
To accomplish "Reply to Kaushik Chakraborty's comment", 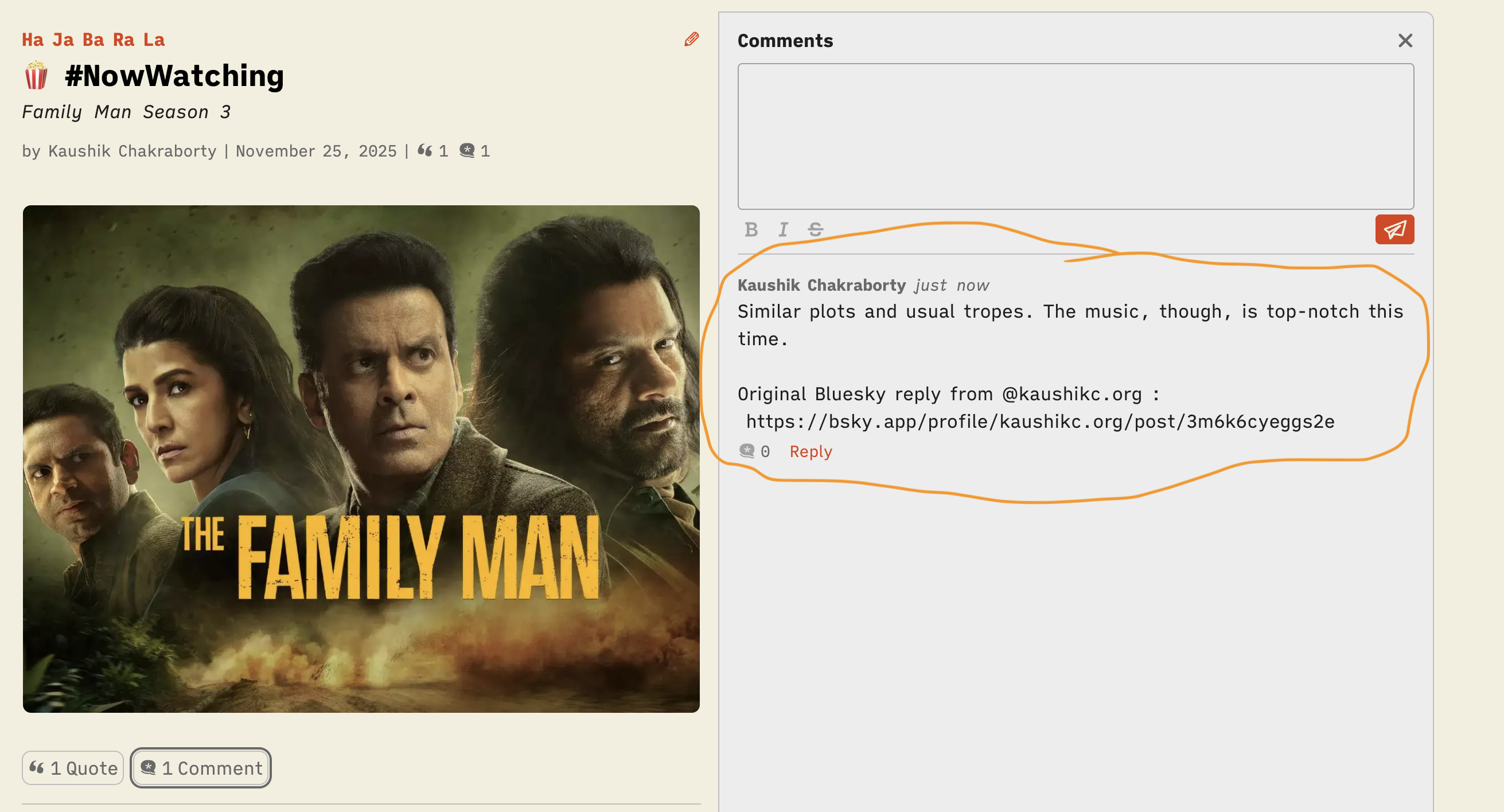I will click(811, 451).
